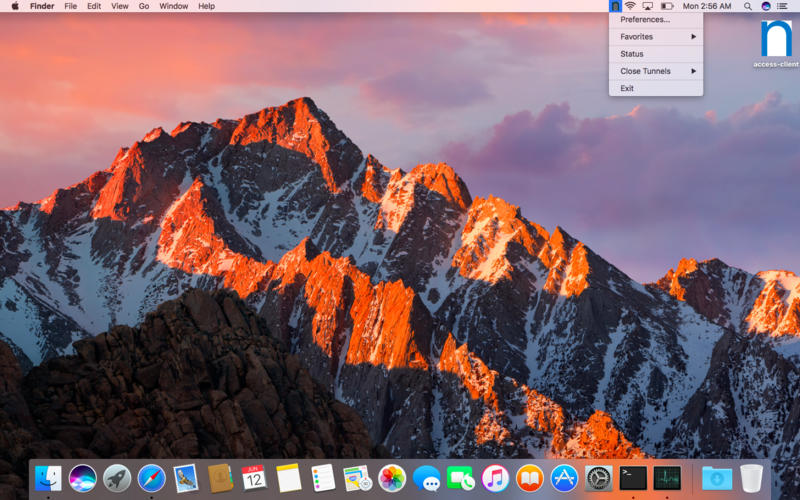Expand the Close Tunnels submenu
Viewport: 800px width, 500px height.
pyautogui.click(x=656, y=71)
